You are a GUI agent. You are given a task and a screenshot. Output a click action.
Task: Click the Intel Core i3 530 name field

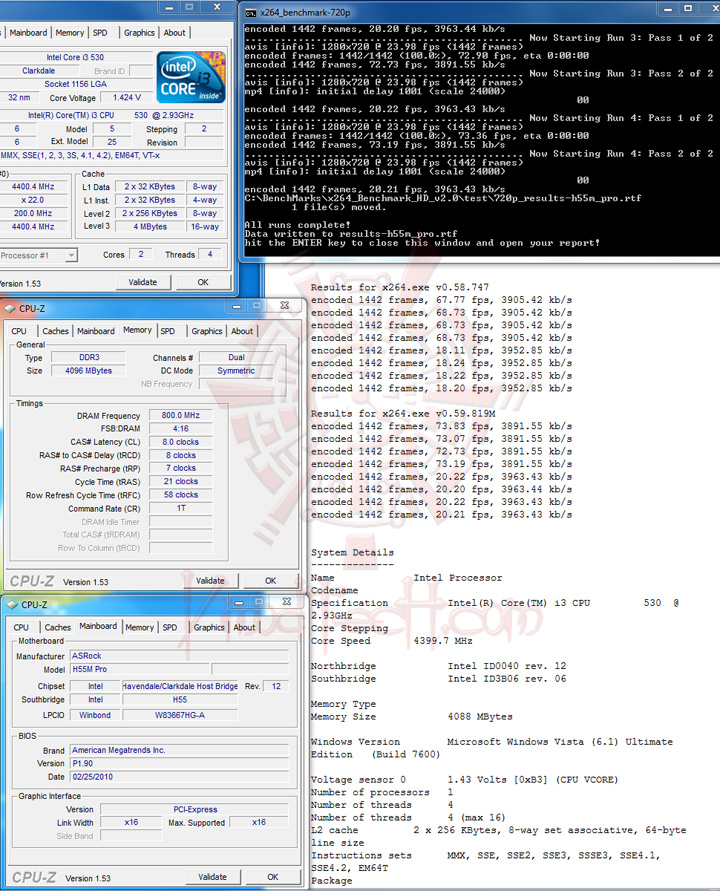75,57
